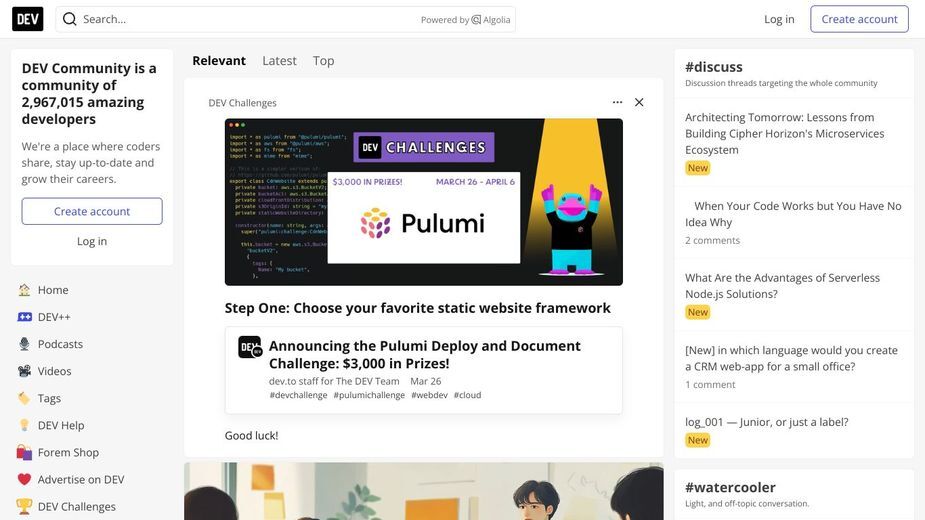Select the Podcasts microphone icon
This screenshot has width=925, height=520.
pos(24,344)
